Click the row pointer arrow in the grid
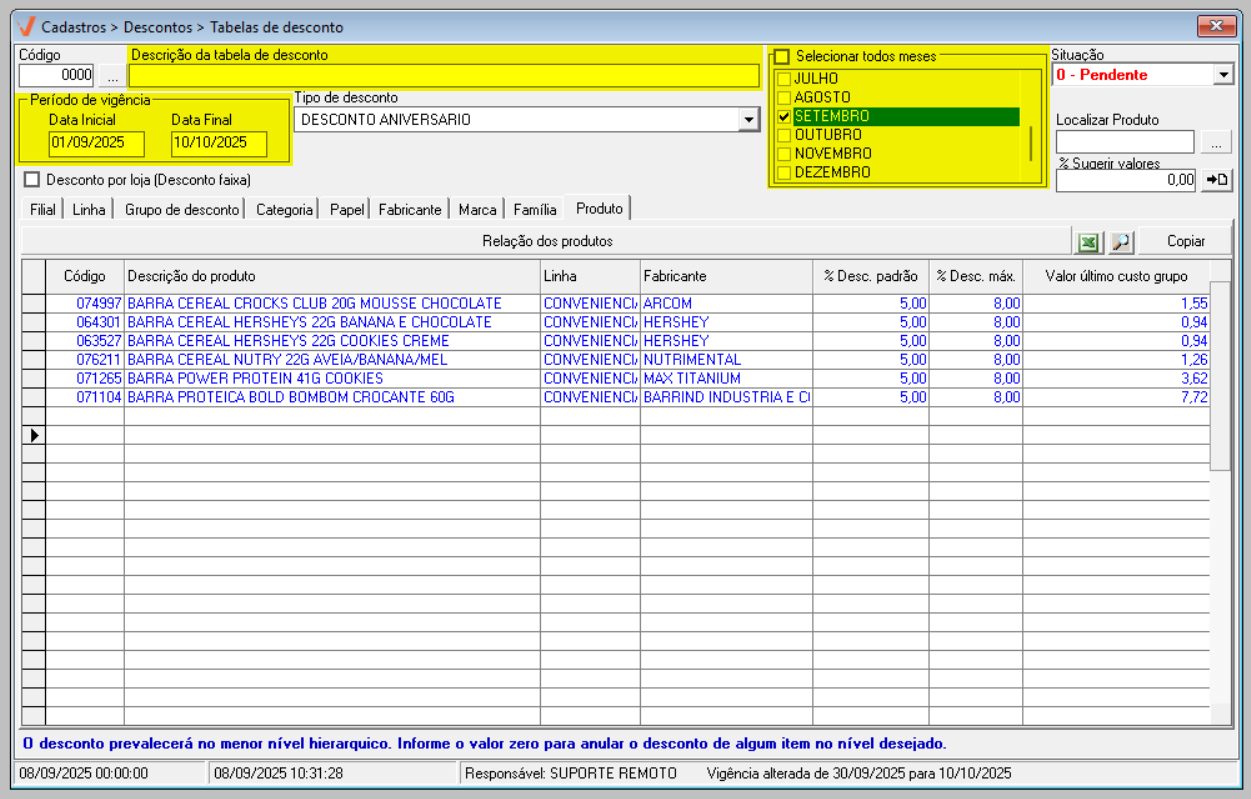The height and width of the screenshot is (799, 1251). click(34, 435)
